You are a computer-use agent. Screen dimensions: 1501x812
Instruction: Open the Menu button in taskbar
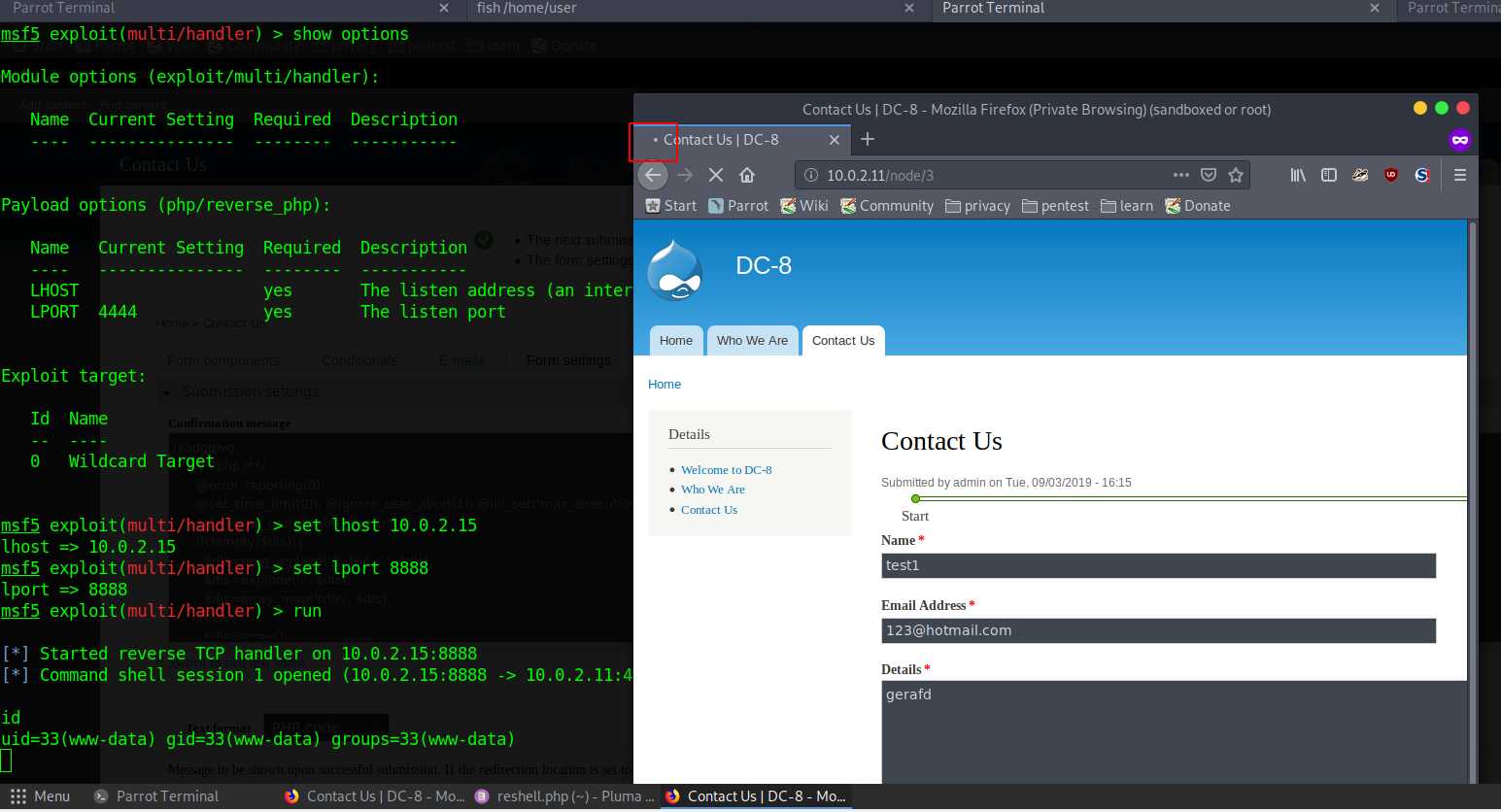click(40, 796)
